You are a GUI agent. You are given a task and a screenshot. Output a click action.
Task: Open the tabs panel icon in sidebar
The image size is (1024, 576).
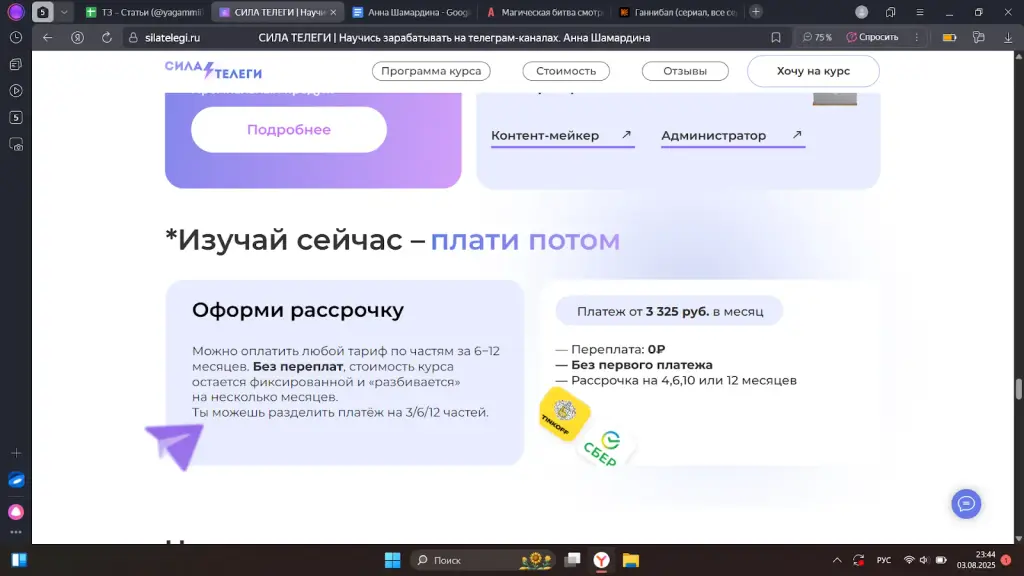tap(16, 64)
